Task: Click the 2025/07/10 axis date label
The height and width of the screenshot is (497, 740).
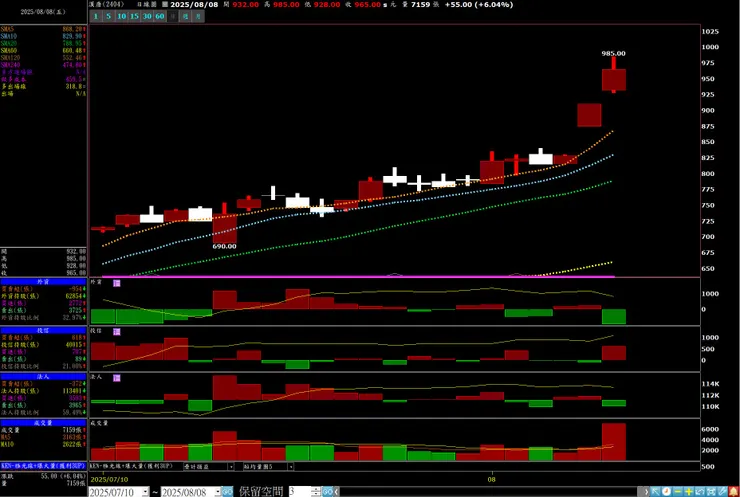Action: (x=109, y=480)
